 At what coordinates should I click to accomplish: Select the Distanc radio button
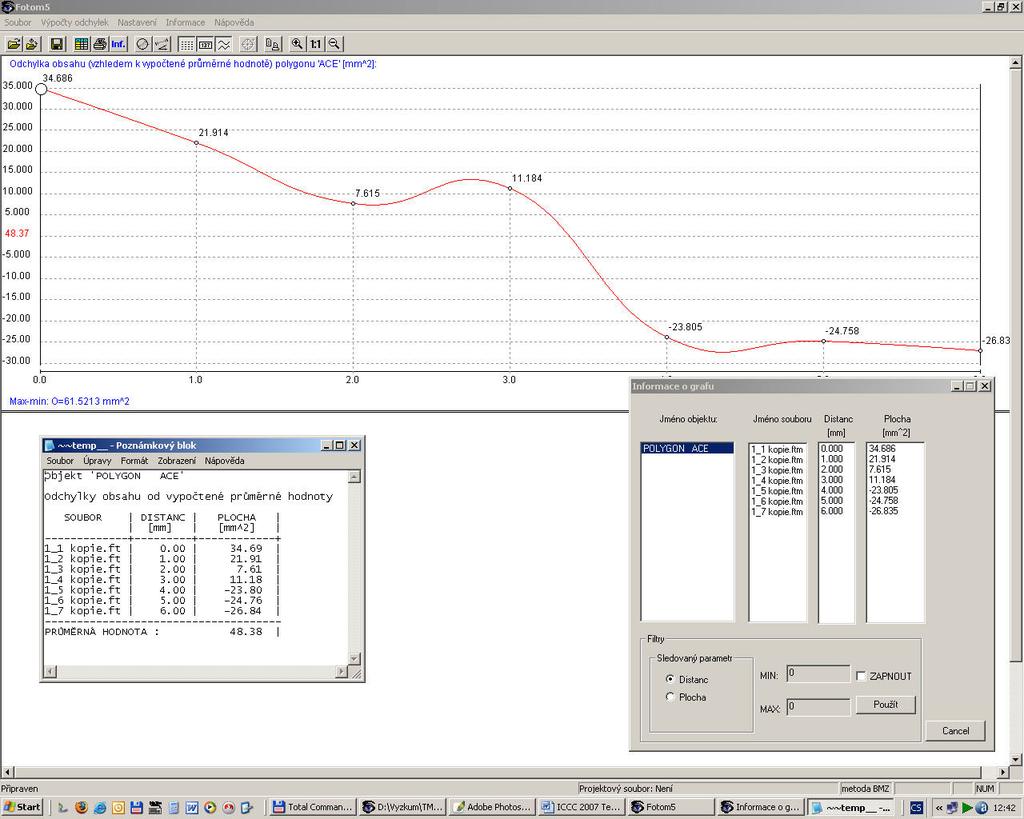pos(670,679)
